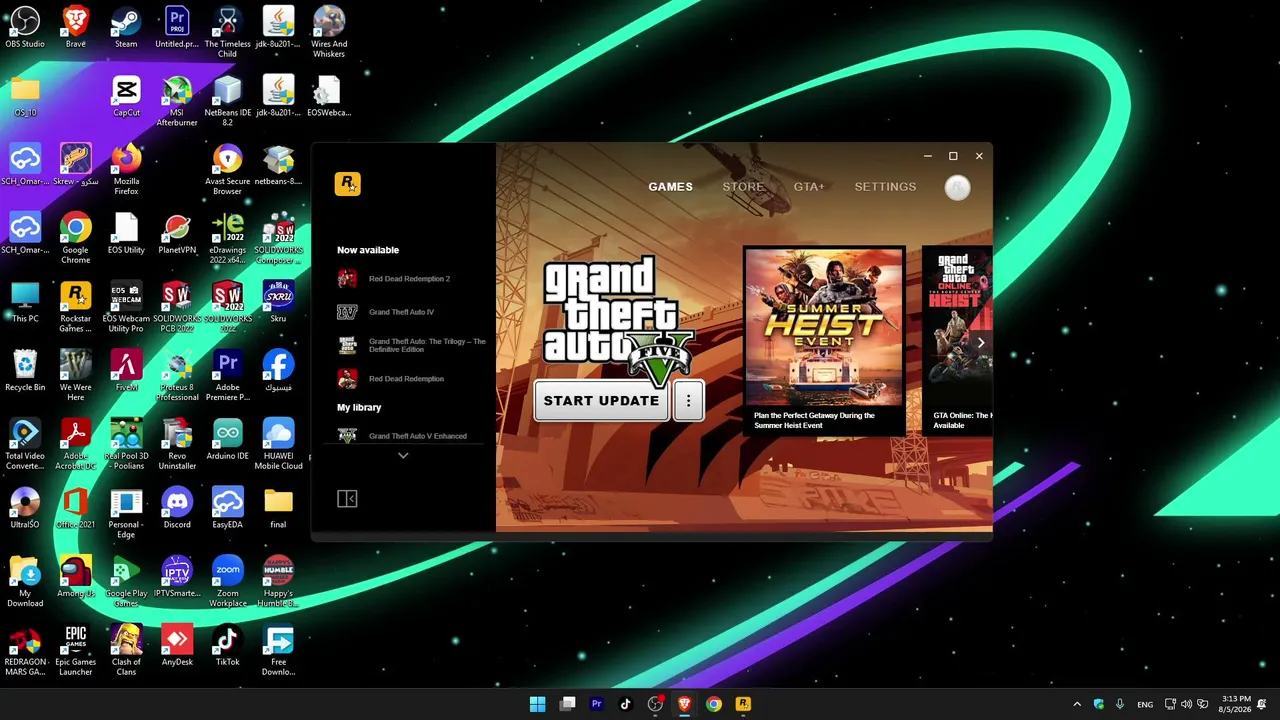Screen dimensions: 1280x720
Task: Select Grand Theft Auto IV in sidebar
Action: point(386,312)
